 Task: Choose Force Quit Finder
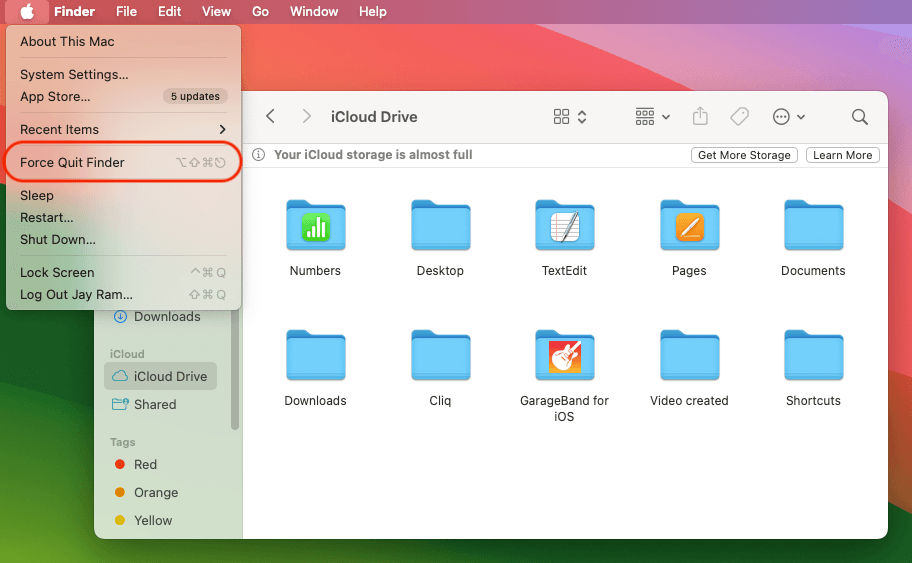(x=123, y=162)
